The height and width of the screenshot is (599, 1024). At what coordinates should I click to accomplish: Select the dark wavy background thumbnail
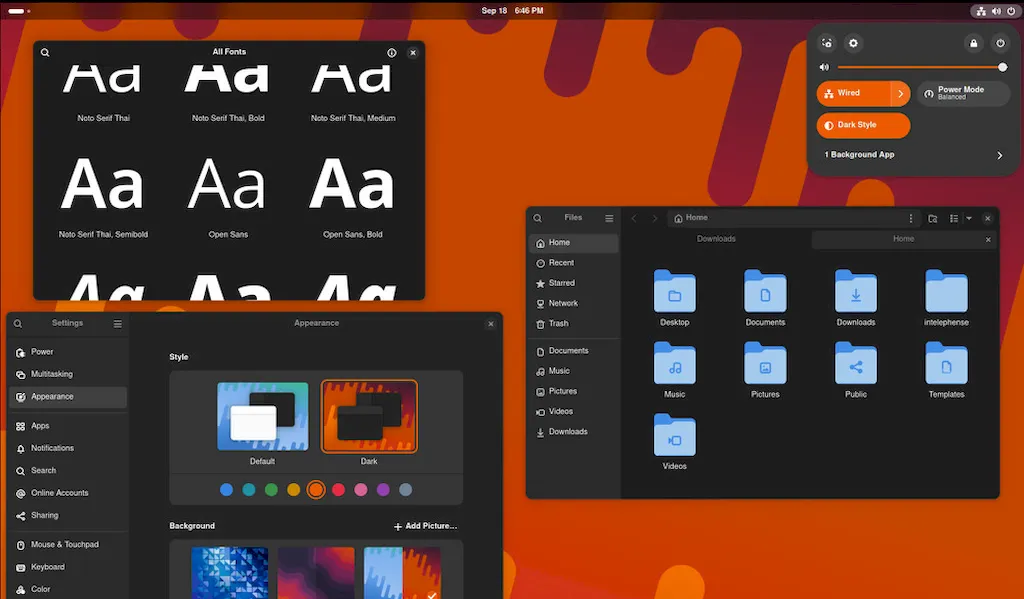point(316,573)
